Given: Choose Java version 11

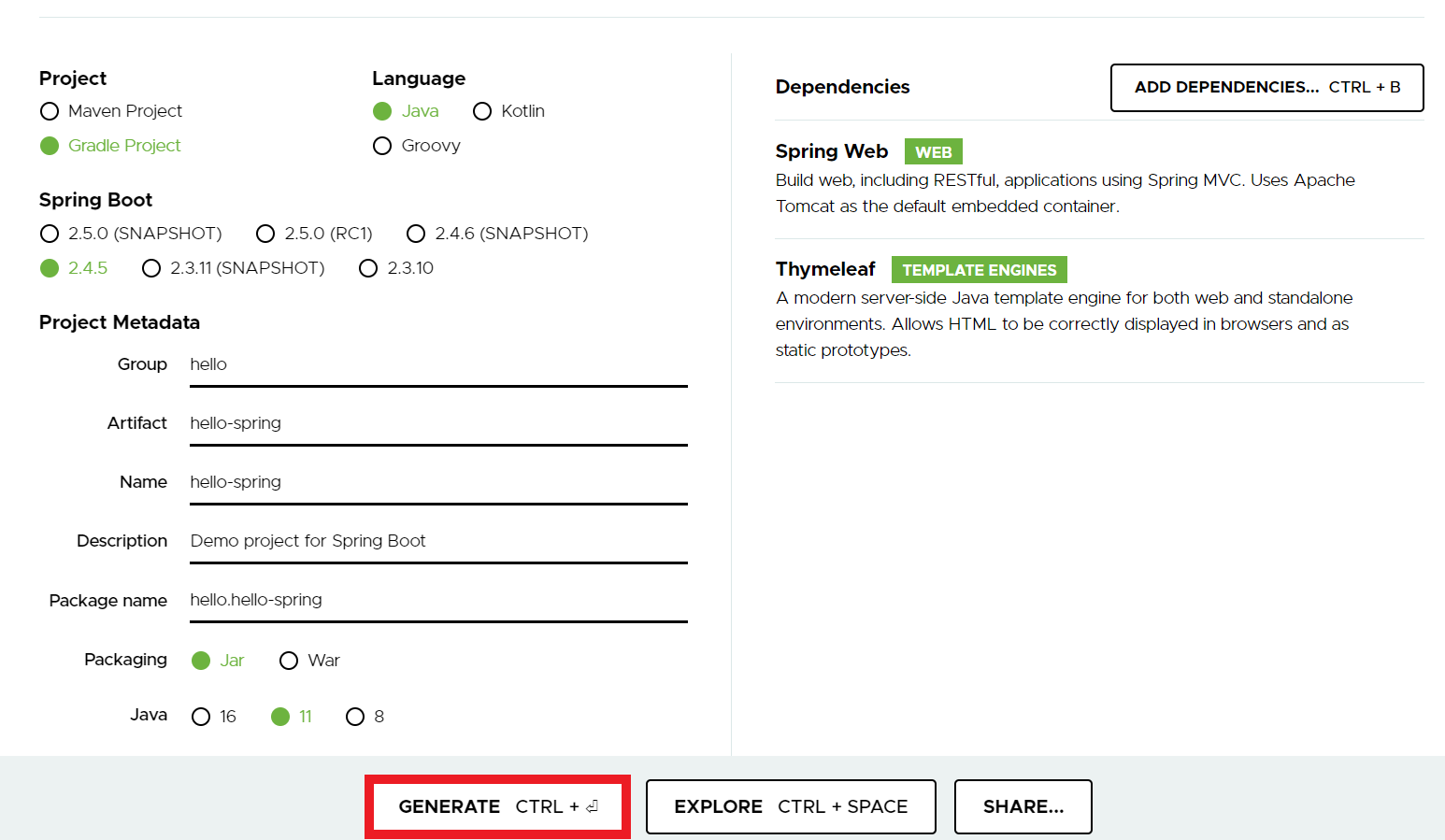Looking at the screenshot, I should click(x=292, y=717).
